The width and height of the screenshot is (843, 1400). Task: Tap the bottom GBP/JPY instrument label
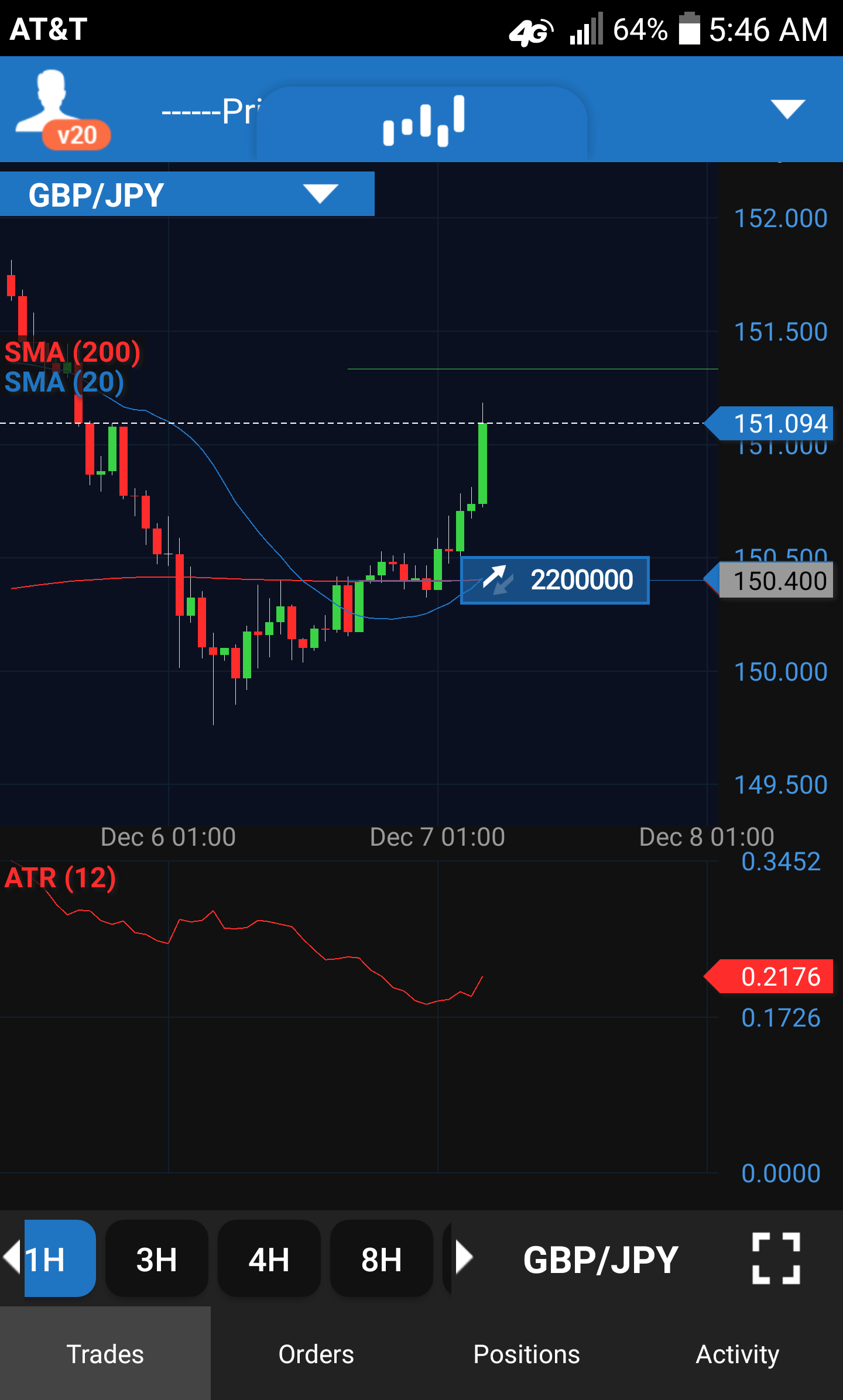pos(601,1260)
